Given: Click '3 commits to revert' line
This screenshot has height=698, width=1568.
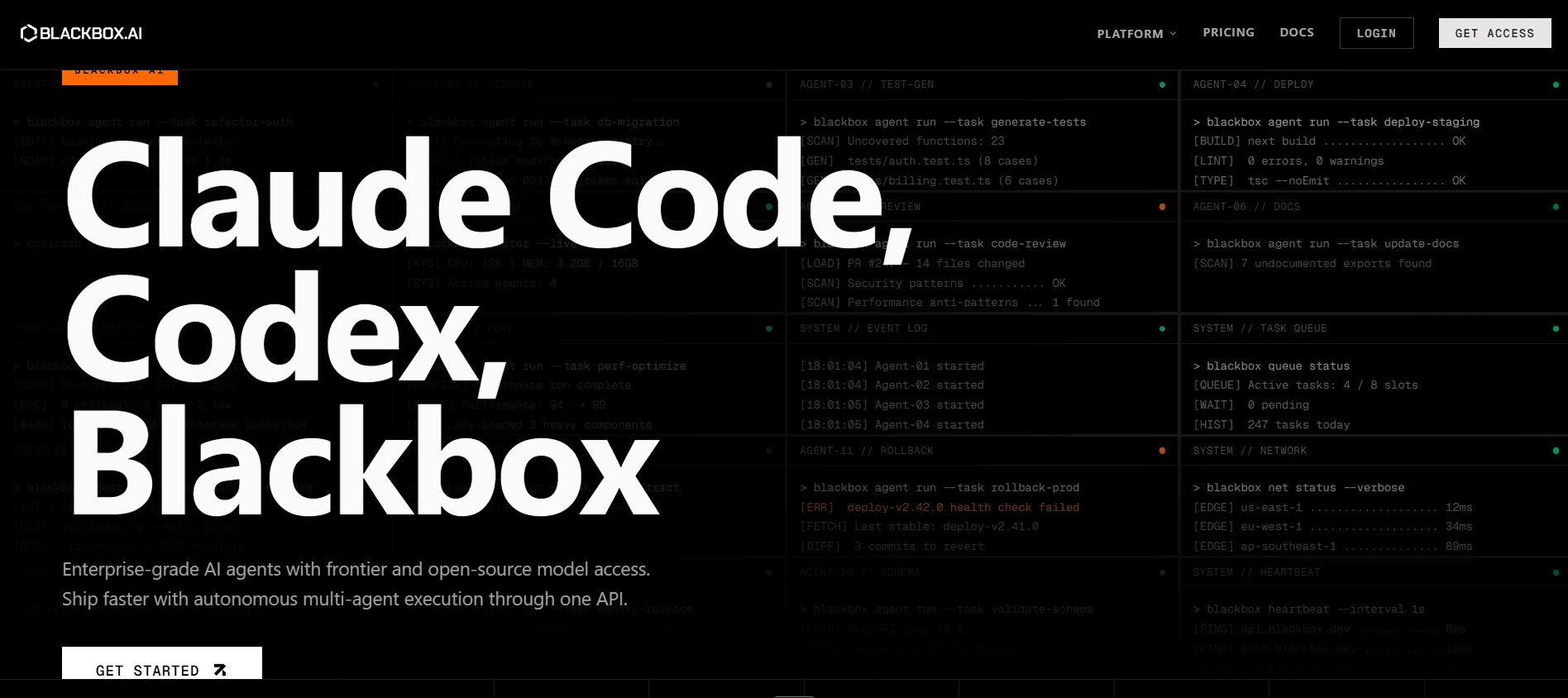Looking at the screenshot, I should coord(892,547).
